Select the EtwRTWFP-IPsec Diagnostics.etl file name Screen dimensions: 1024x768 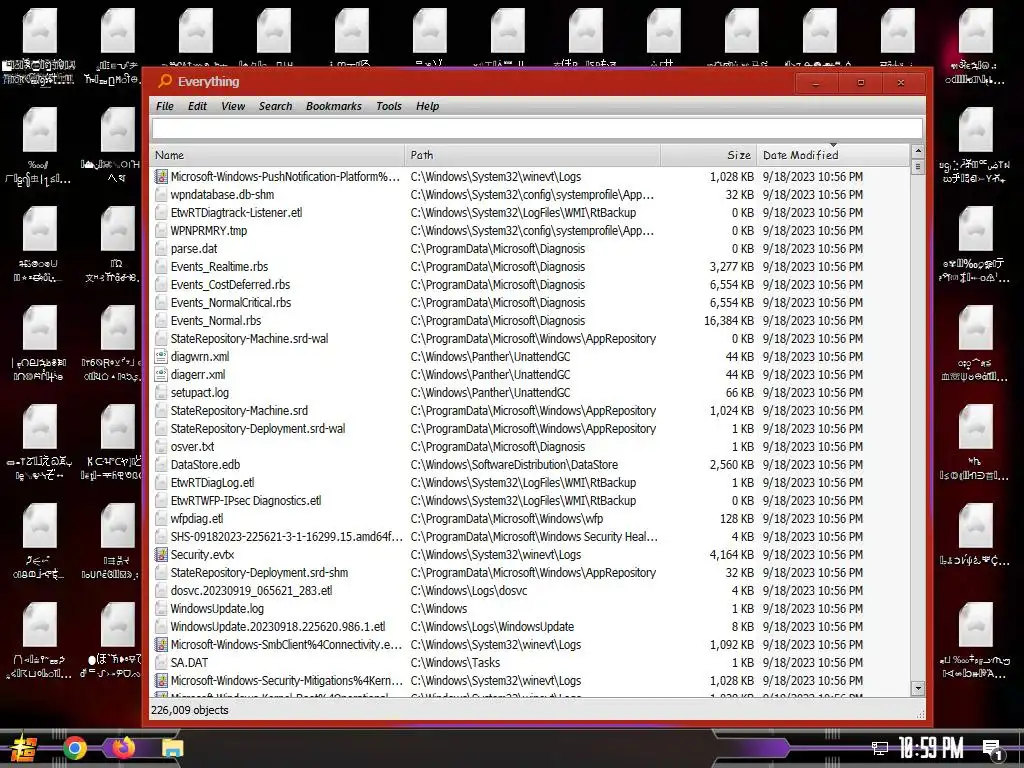tap(246, 500)
